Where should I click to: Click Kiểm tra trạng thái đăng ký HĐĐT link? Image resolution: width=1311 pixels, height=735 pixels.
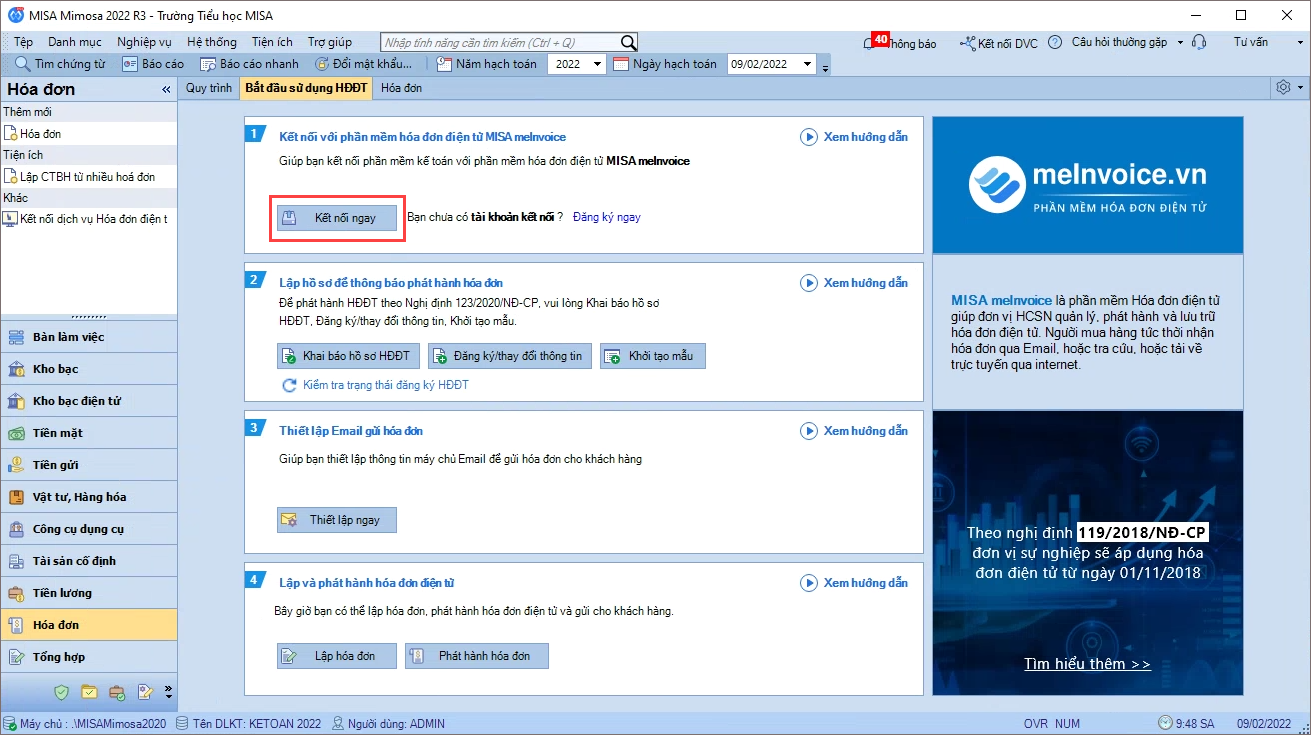coord(385,385)
